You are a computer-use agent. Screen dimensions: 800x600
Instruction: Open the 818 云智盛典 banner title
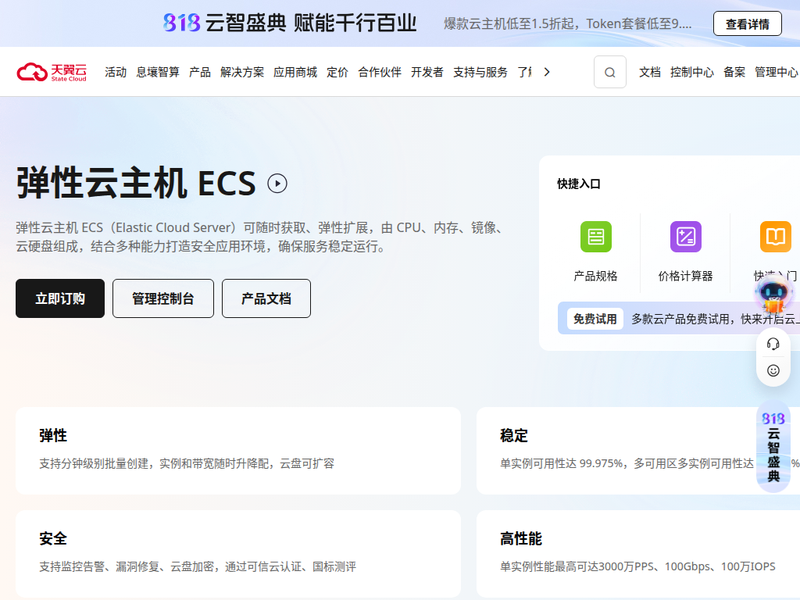click(x=290, y=23)
